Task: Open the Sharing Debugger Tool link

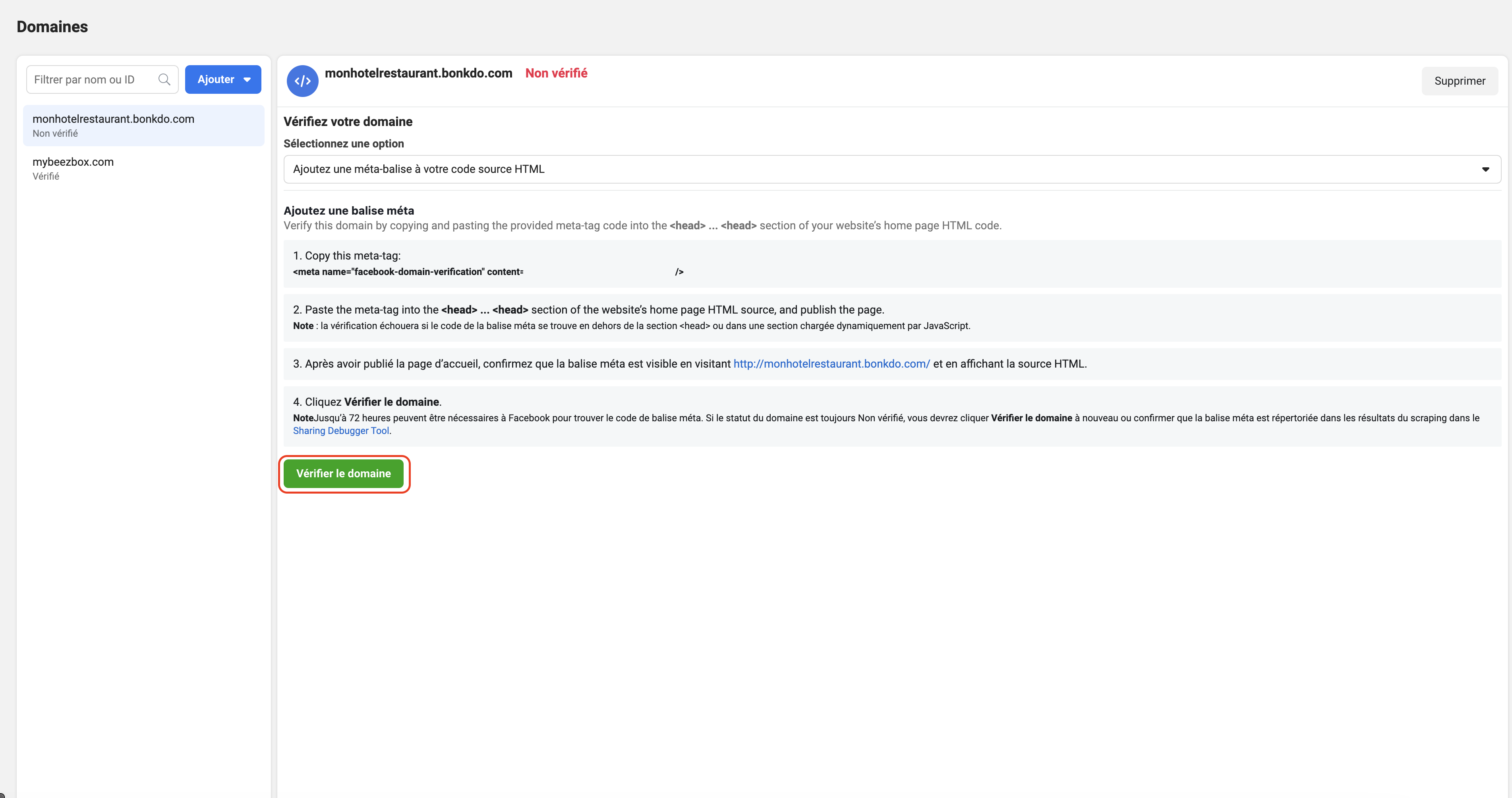Action: [x=340, y=430]
